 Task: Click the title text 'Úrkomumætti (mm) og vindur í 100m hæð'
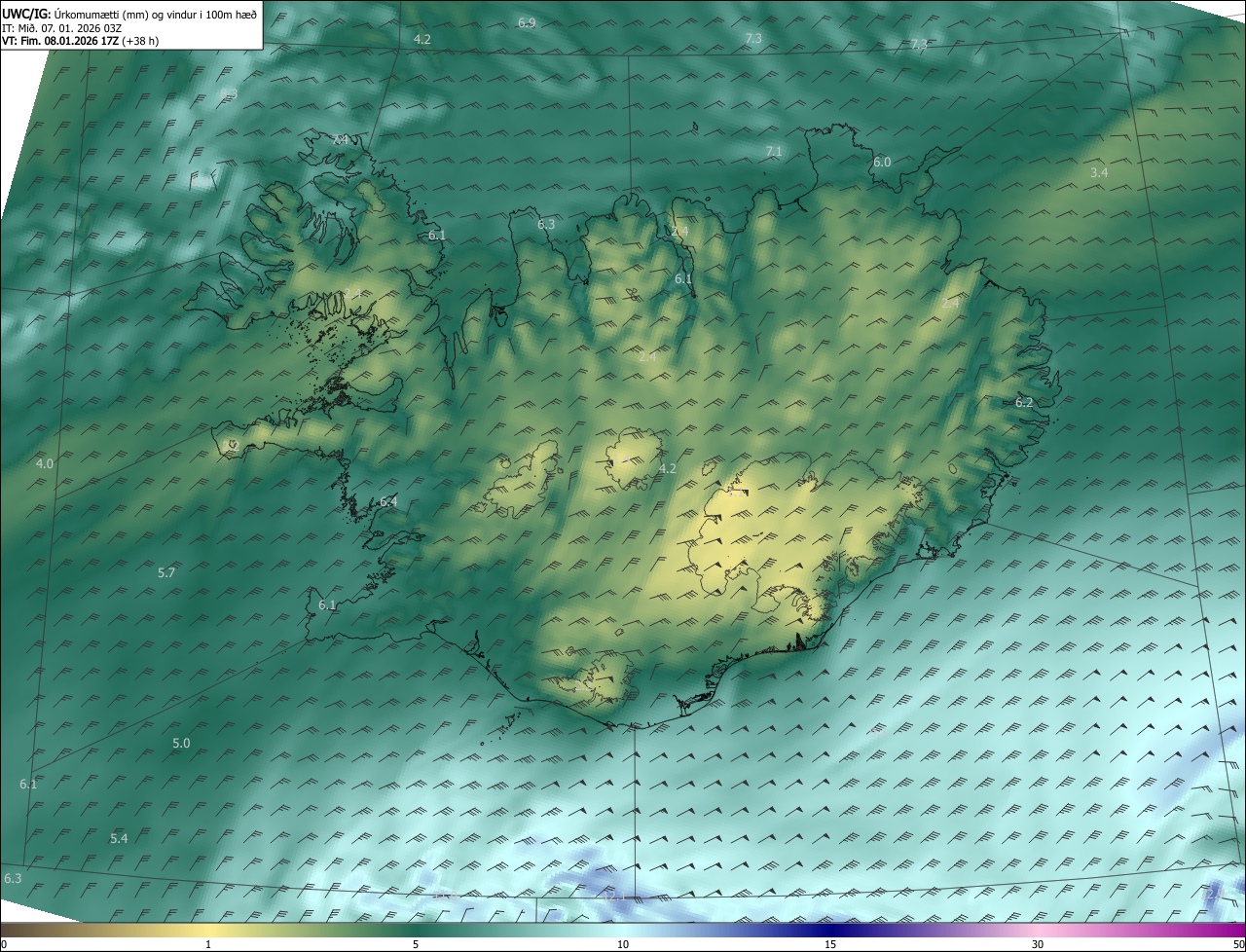tap(155, 16)
